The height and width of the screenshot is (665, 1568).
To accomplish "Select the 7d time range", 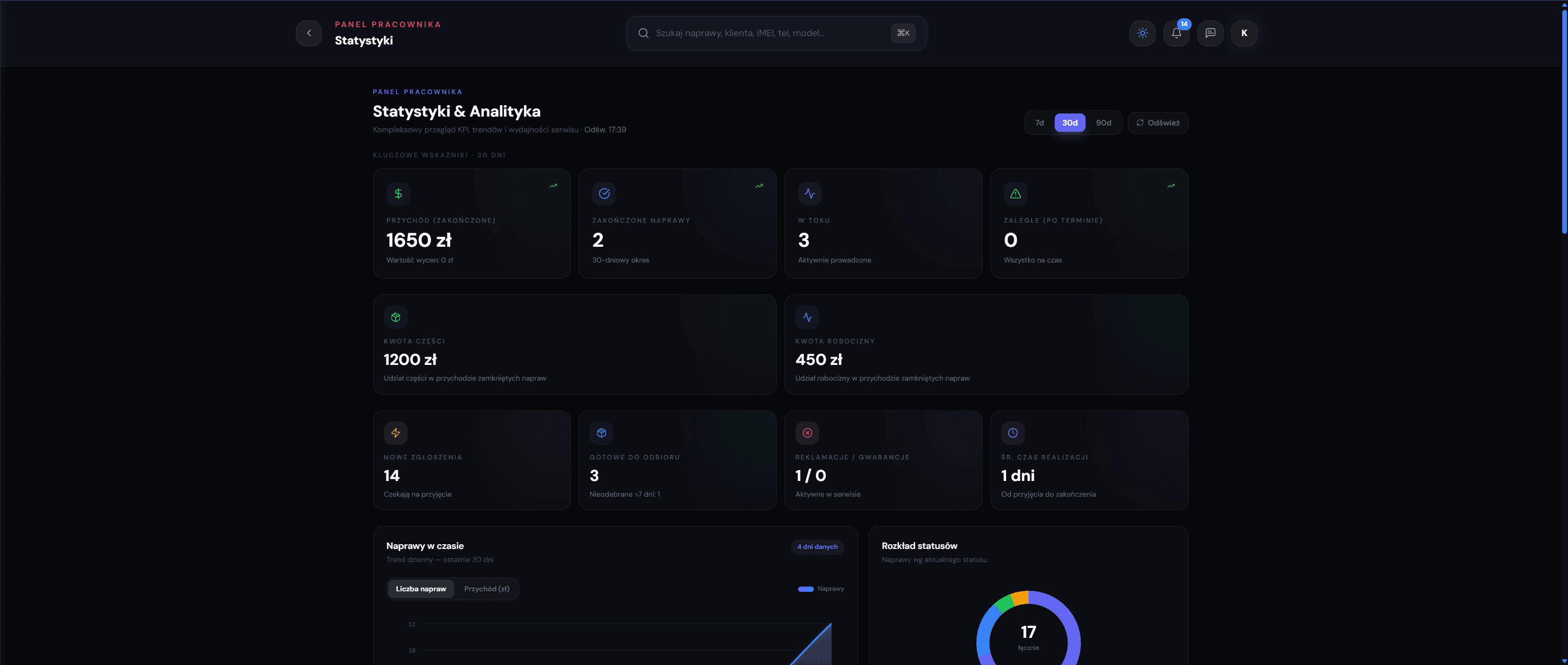I will pyautogui.click(x=1039, y=123).
